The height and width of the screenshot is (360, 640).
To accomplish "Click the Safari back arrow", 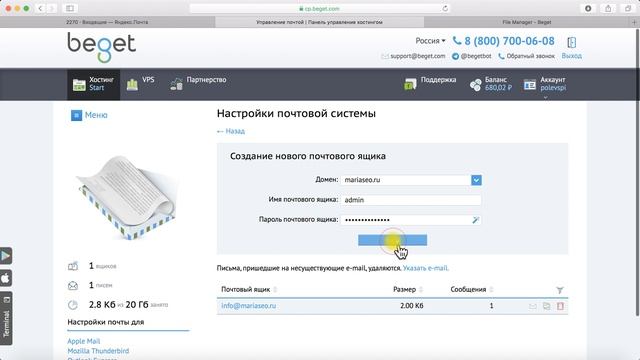I will click(x=40, y=8).
